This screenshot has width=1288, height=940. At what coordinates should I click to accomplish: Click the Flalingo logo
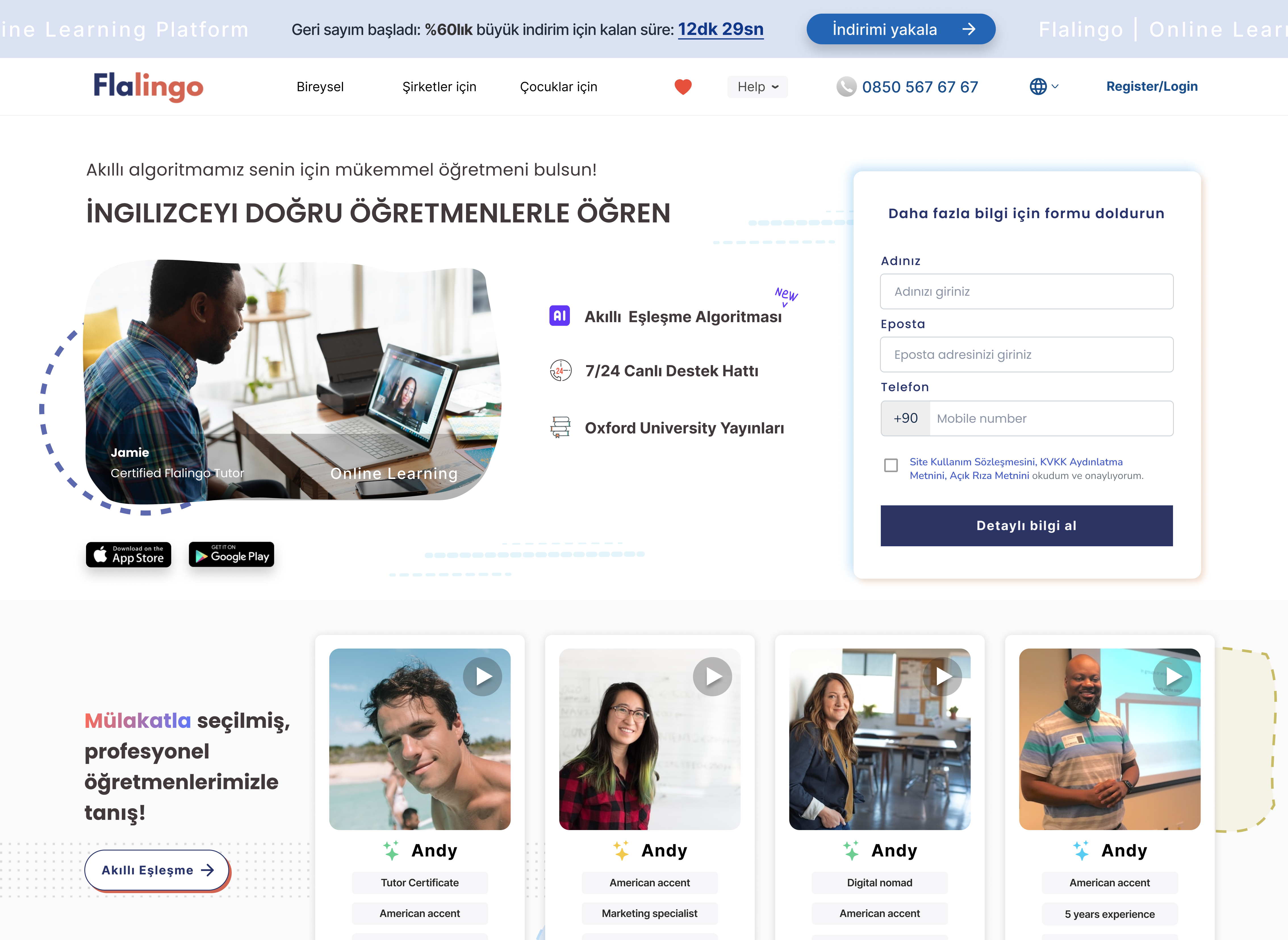click(149, 86)
